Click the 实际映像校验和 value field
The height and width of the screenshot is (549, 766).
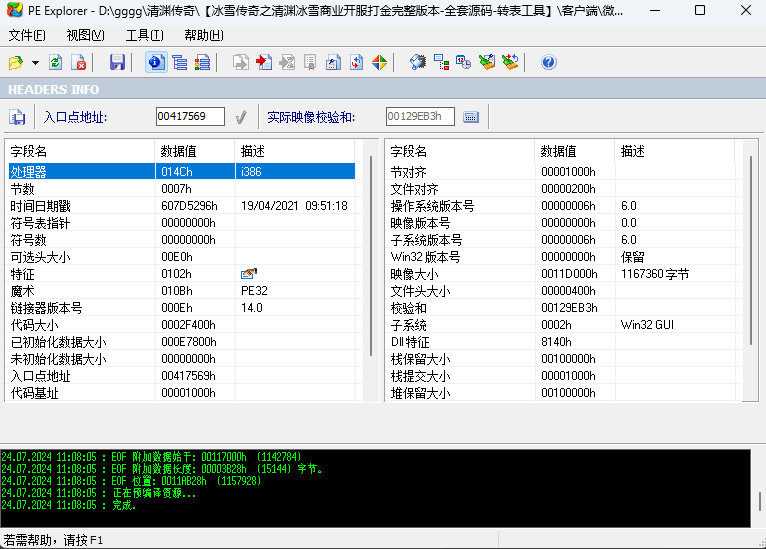(420, 117)
